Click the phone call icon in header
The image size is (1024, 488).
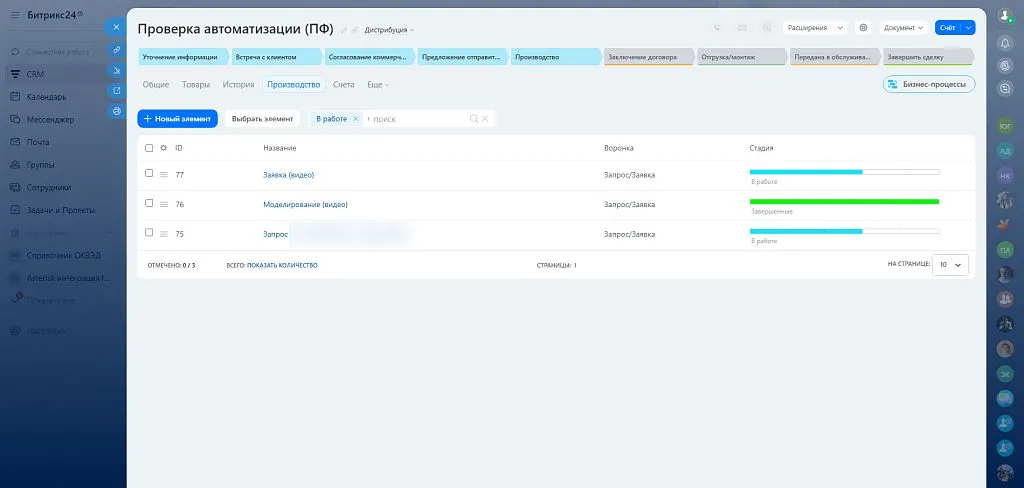tap(716, 27)
